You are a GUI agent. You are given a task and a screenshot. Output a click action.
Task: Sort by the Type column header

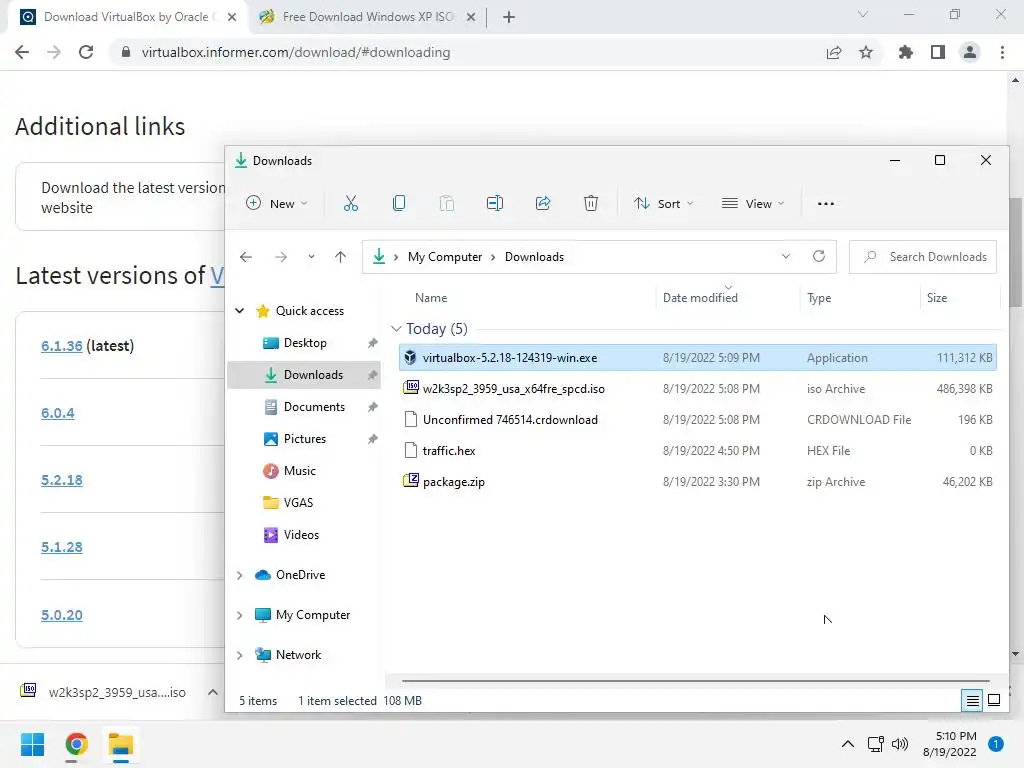(819, 298)
